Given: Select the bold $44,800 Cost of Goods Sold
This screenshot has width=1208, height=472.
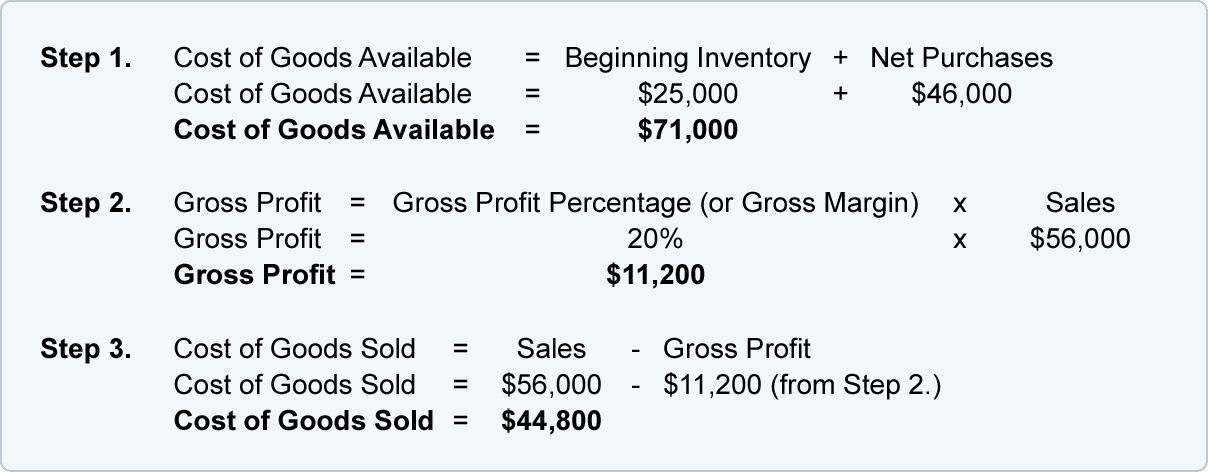Looking at the screenshot, I should pos(551,421).
